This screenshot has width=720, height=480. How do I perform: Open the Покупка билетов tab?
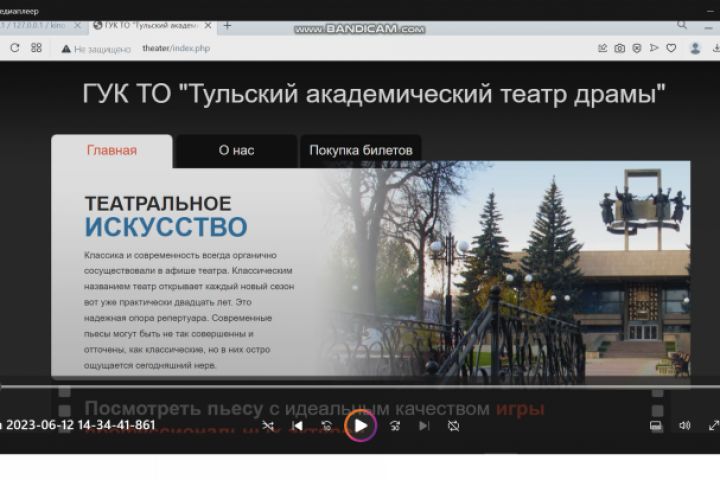point(360,151)
